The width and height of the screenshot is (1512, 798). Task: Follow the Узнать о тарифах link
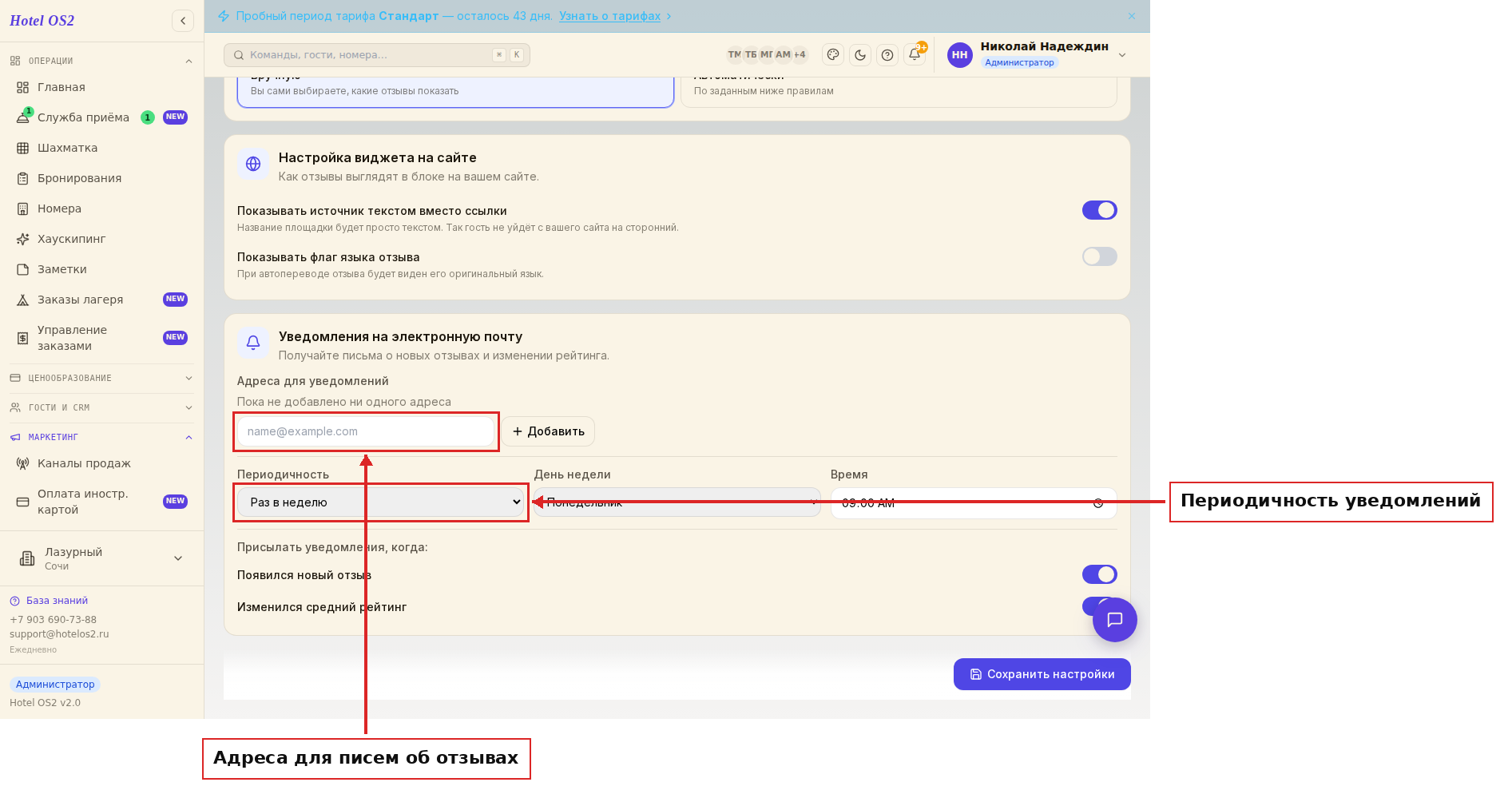610,16
